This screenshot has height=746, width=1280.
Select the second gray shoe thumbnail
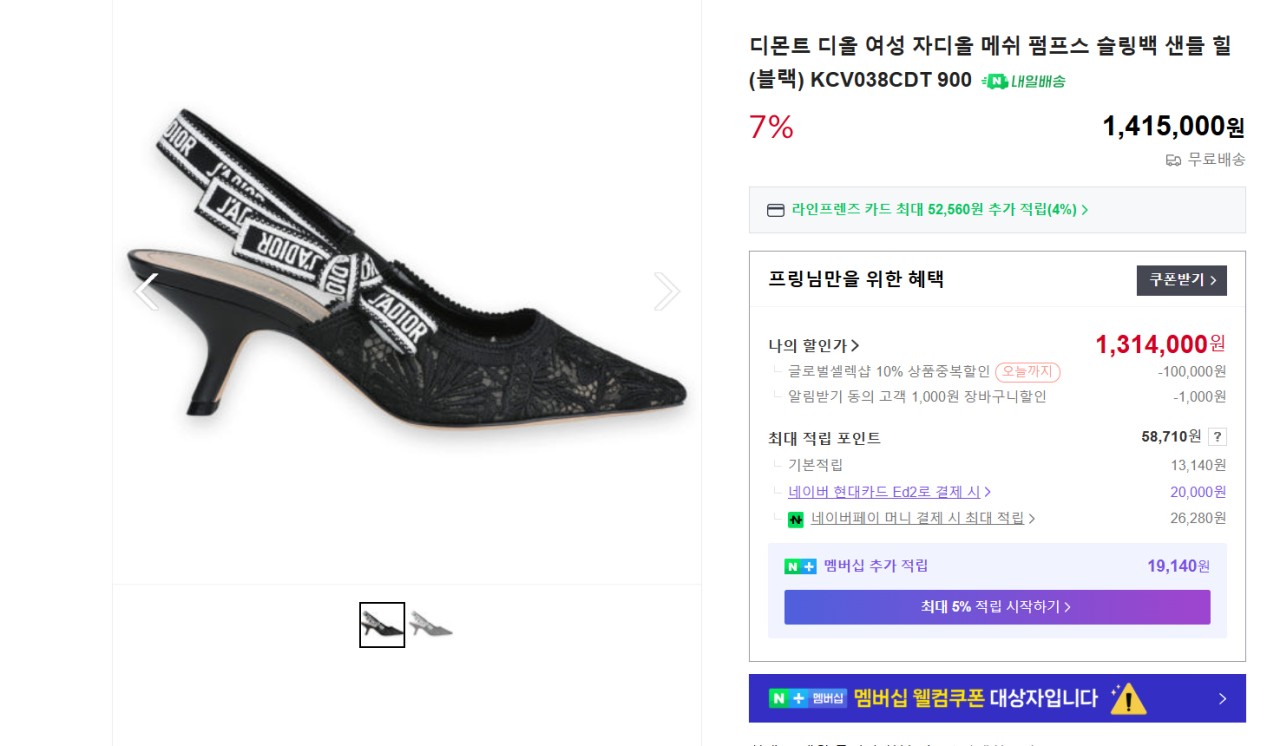point(430,625)
